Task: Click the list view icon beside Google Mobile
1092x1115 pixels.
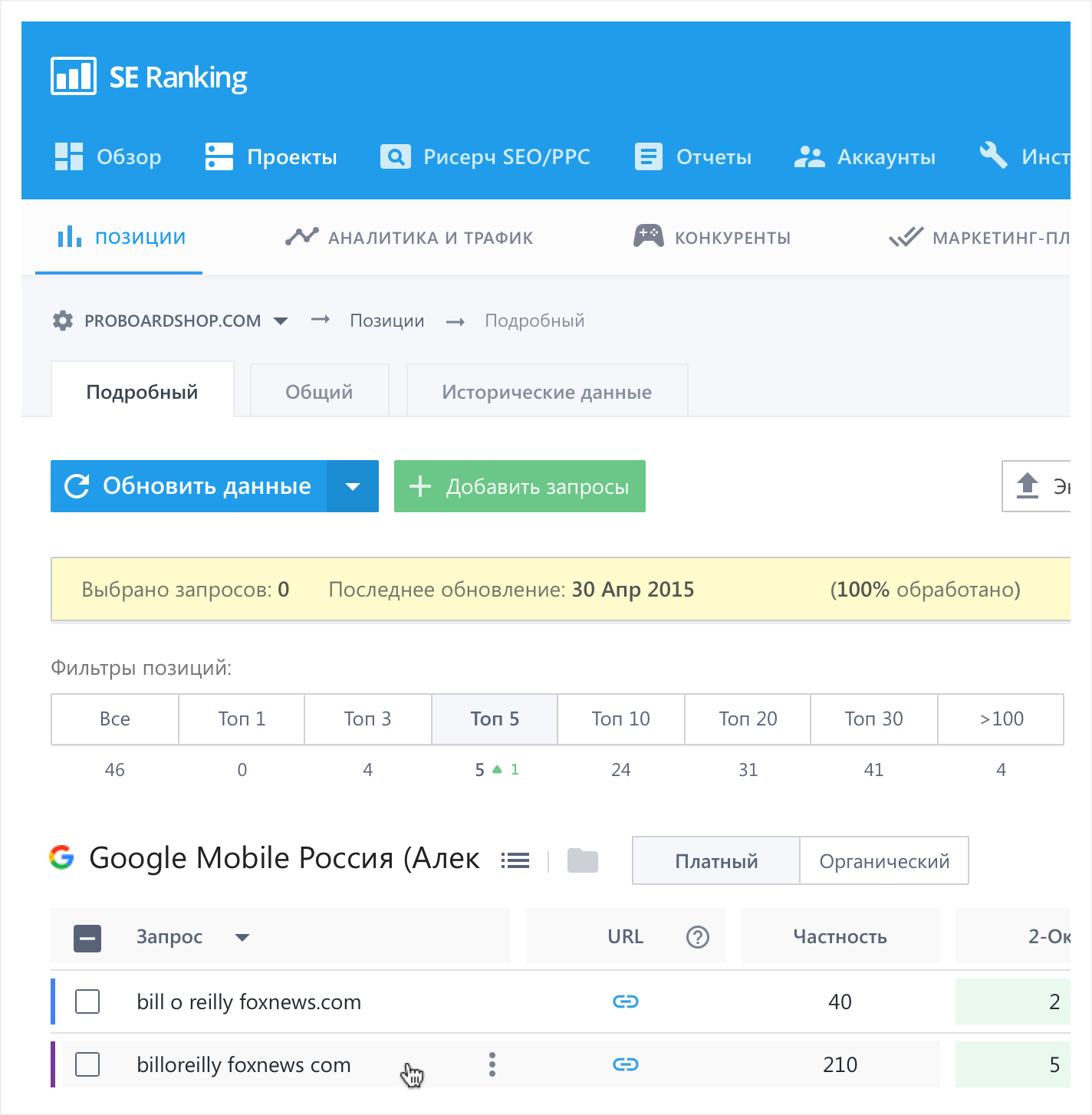Action: point(515,860)
